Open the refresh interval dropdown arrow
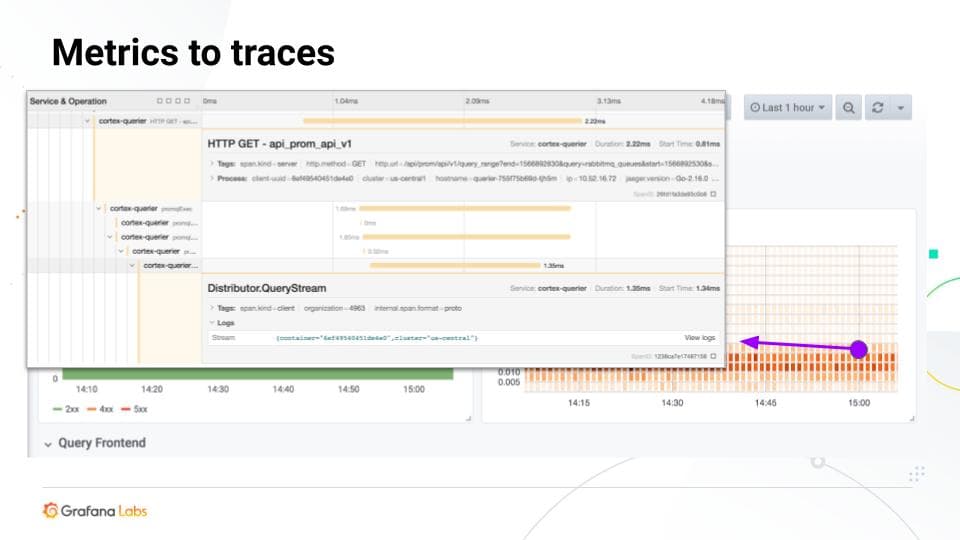 click(901, 108)
